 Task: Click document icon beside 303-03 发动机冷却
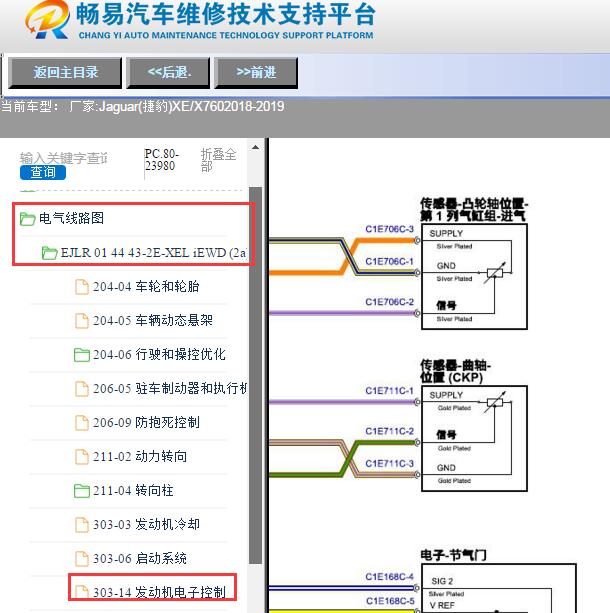pos(81,525)
